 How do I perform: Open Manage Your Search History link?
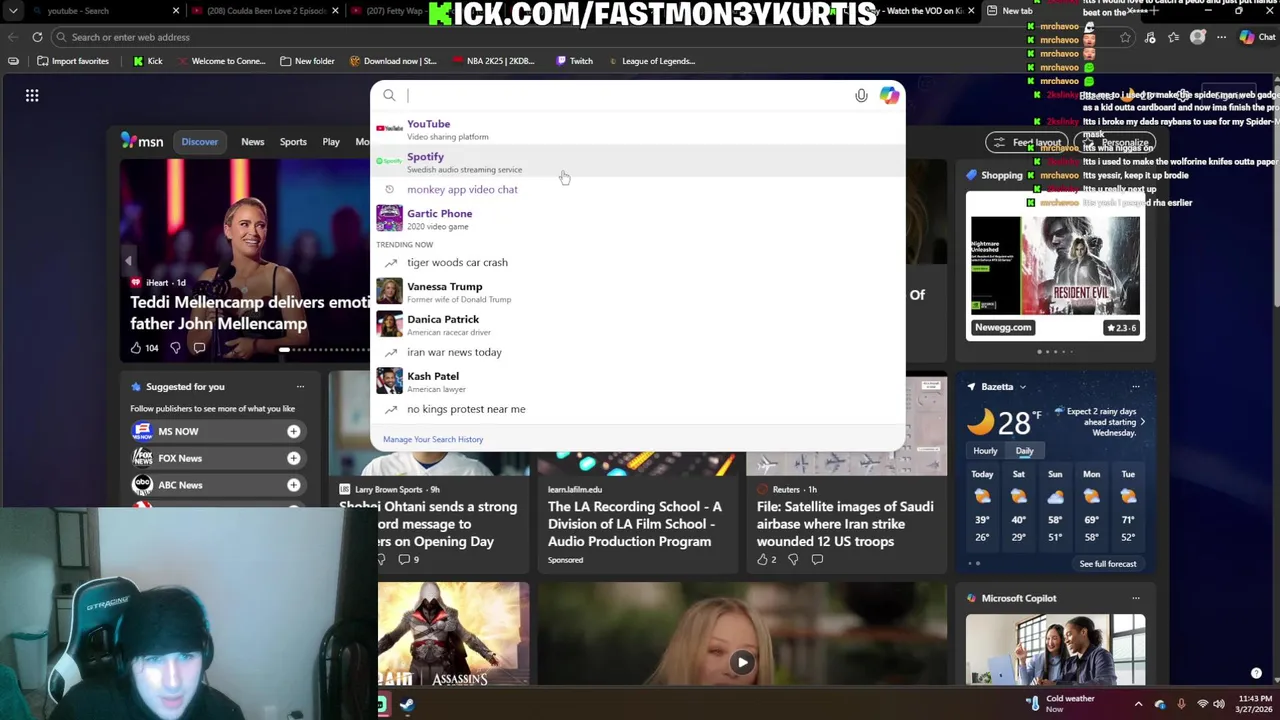point(433,439)
